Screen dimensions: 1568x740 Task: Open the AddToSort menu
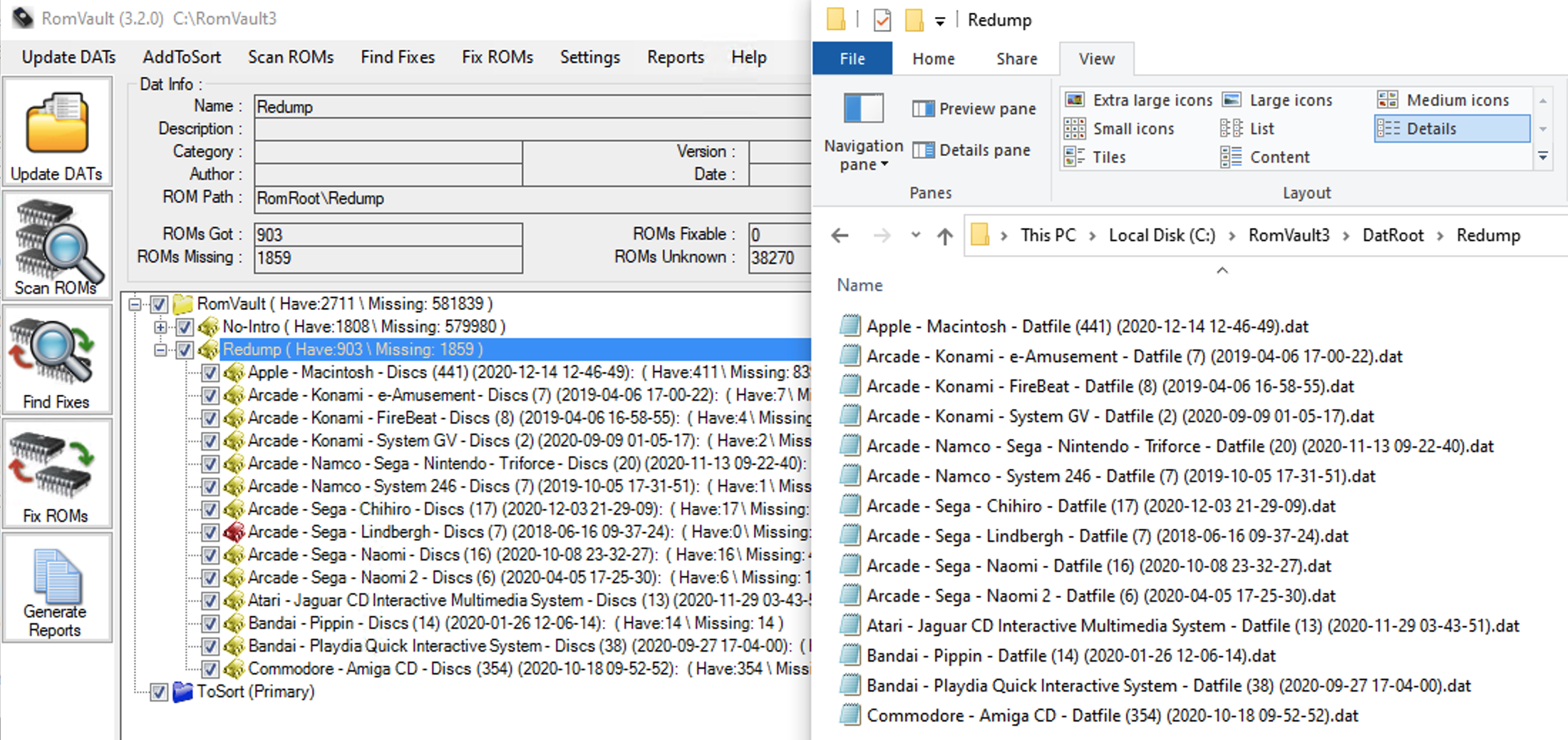182,57
